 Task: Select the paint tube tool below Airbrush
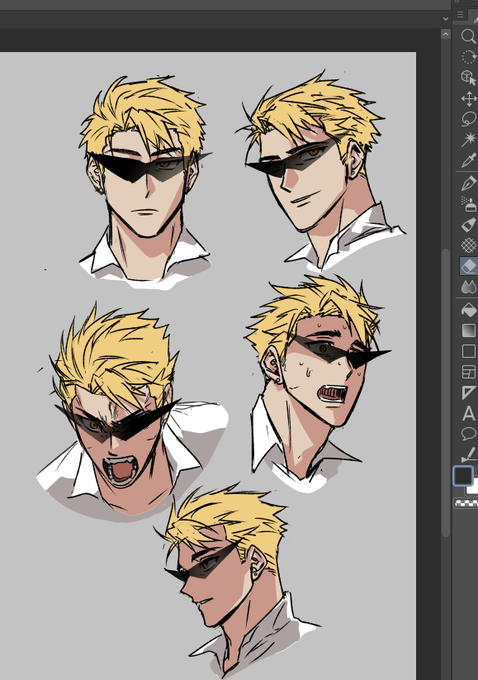click(x=468, y=225)
